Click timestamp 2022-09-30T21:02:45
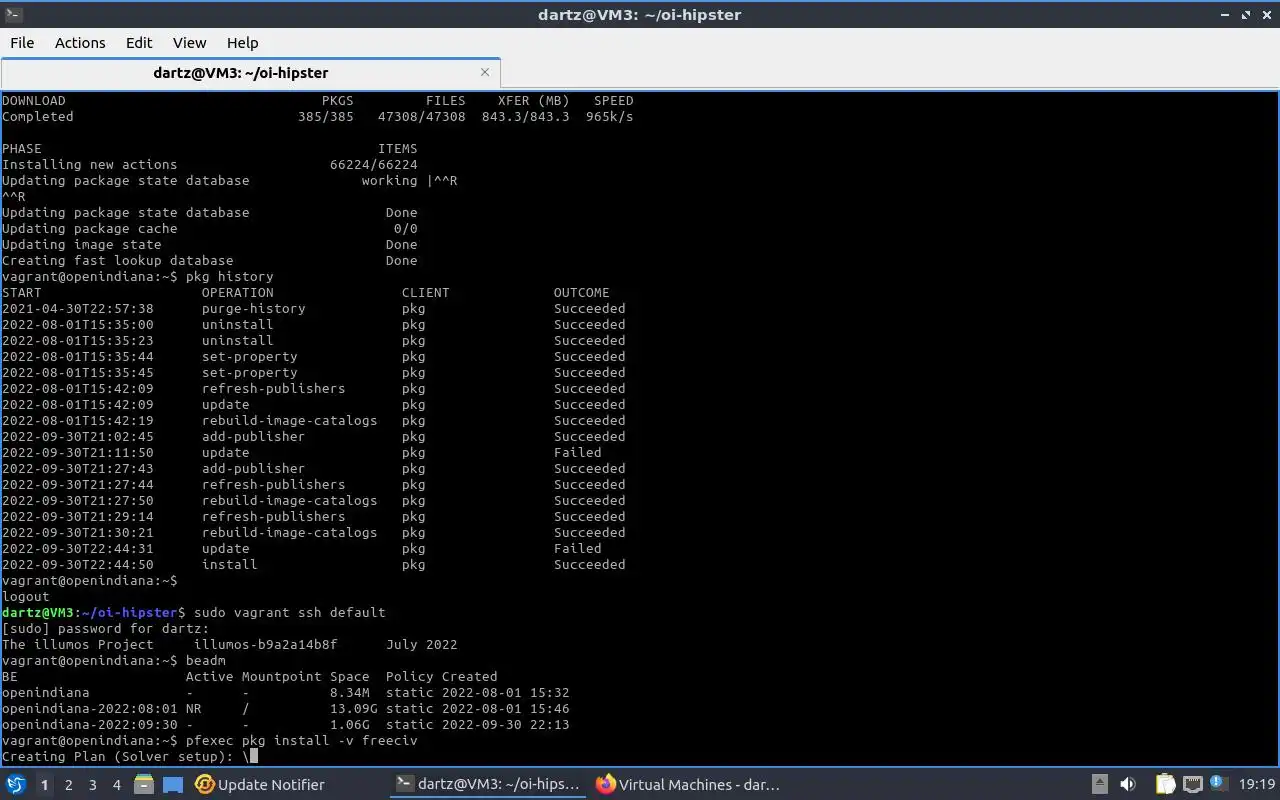Image resolution: width=1280 pixels, height=800 pixels. tap(78, 437)
